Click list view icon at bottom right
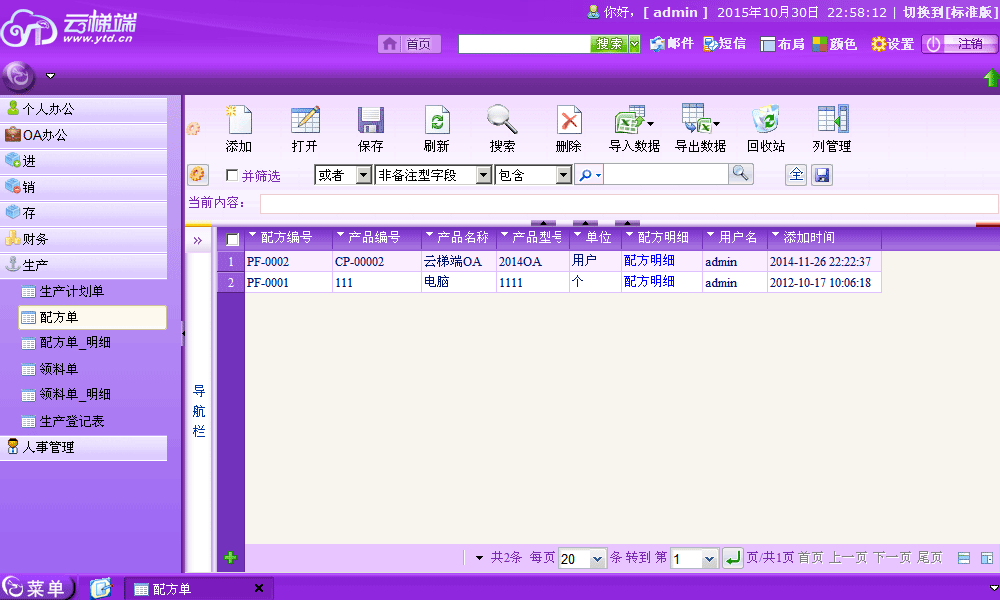The width and height of the screenshot is (1000, 600). click(x=964, y=559)
